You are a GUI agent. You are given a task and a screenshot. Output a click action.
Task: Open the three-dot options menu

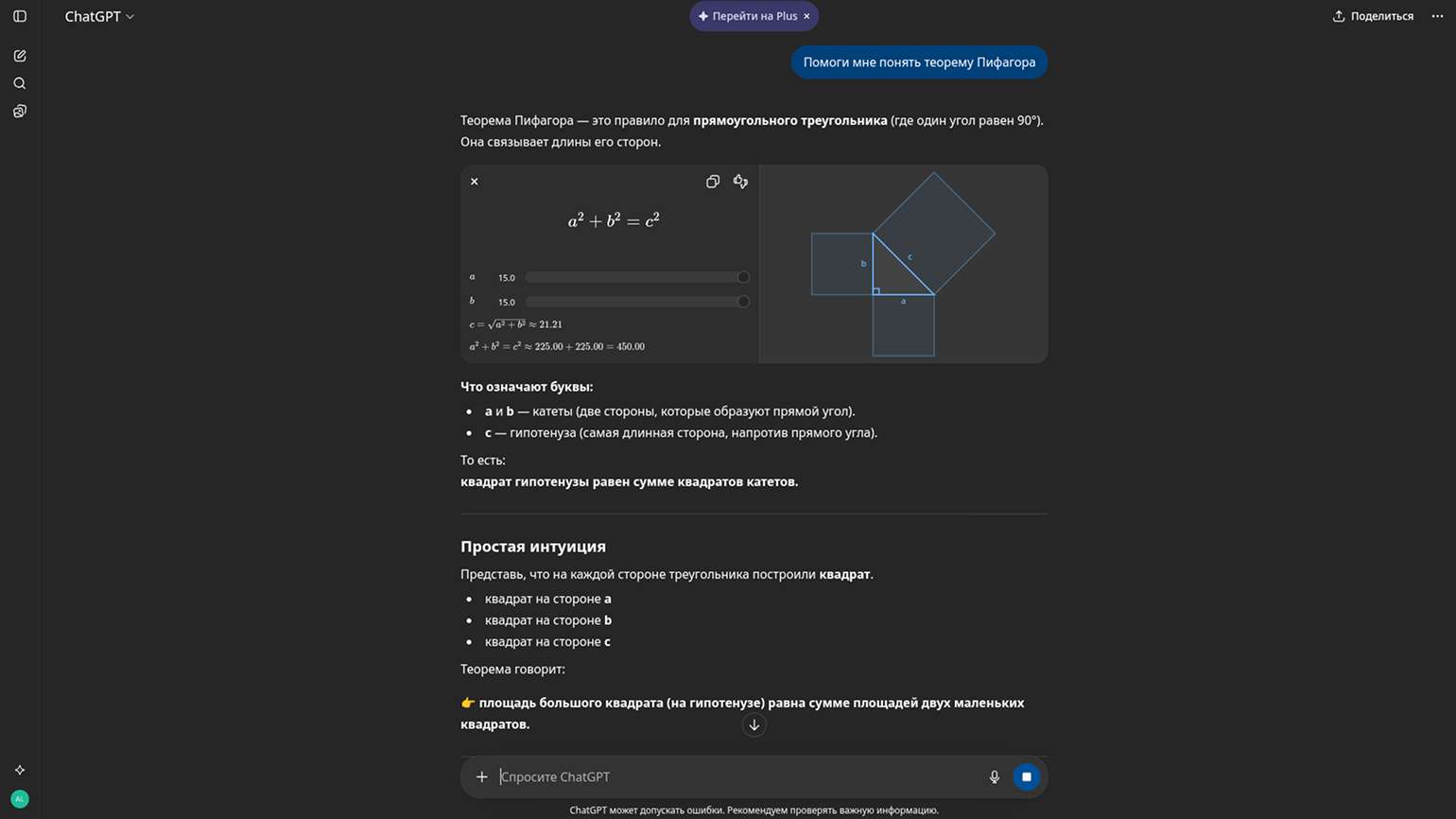tap(1437, 16)
